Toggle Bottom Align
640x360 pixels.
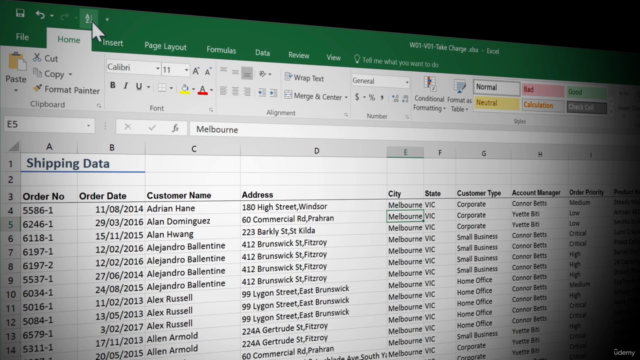pyautogui.click(x=247, y=73)
